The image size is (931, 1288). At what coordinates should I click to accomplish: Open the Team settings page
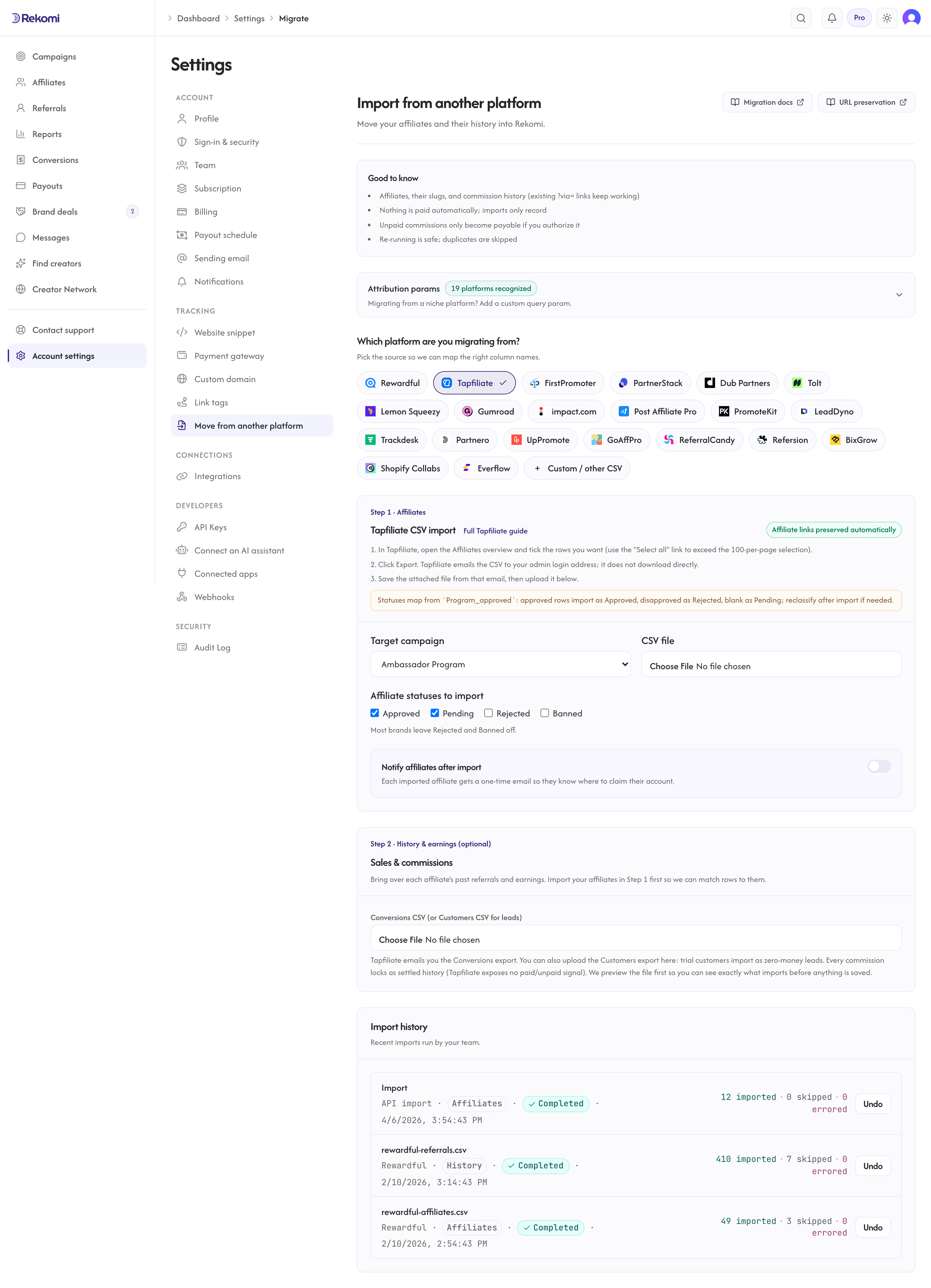252,165
